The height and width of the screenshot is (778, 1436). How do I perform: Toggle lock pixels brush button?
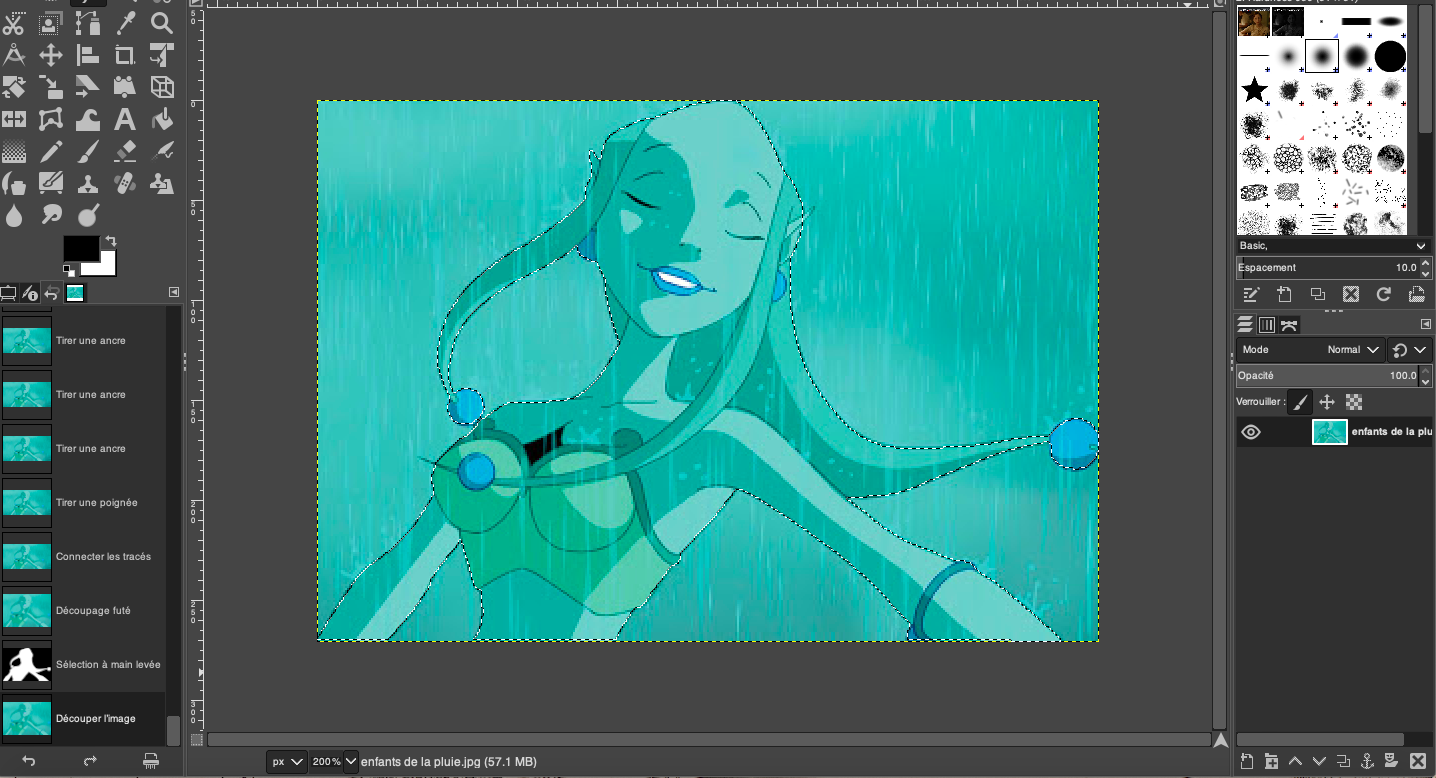[x=1299, y=402]
